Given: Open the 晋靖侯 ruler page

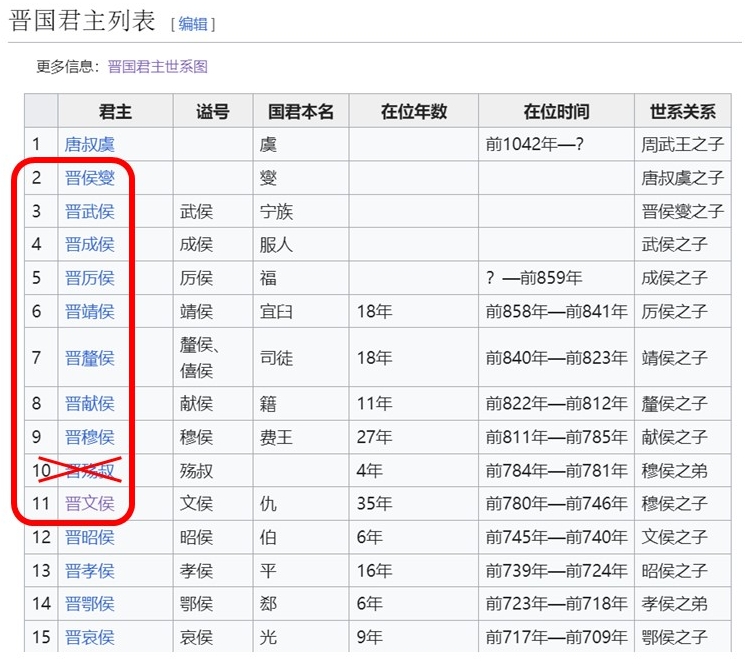Looking at the screenshot, I should [90, 311].
